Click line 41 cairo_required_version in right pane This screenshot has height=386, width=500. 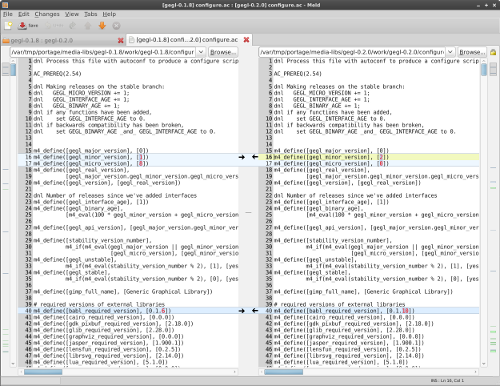(x=344, y=317)
